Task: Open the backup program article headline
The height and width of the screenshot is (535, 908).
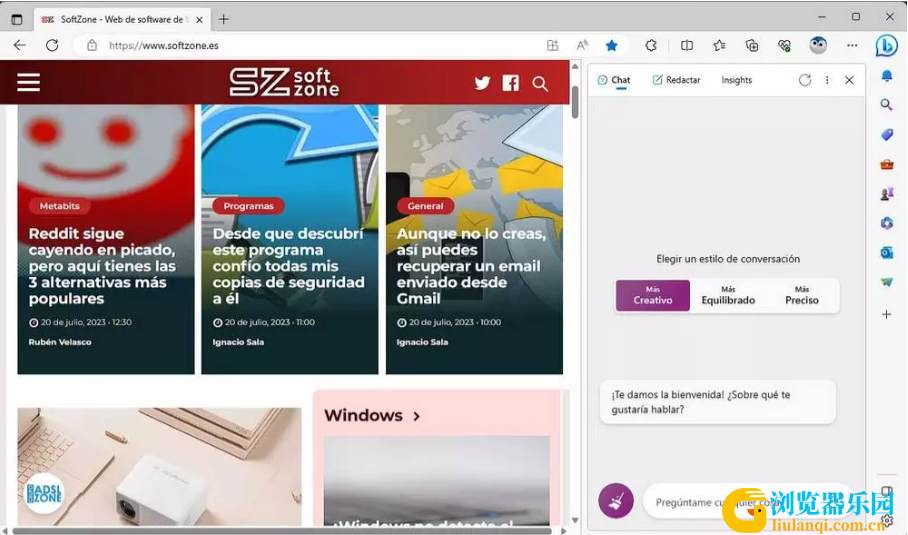Action: (288, 266)
